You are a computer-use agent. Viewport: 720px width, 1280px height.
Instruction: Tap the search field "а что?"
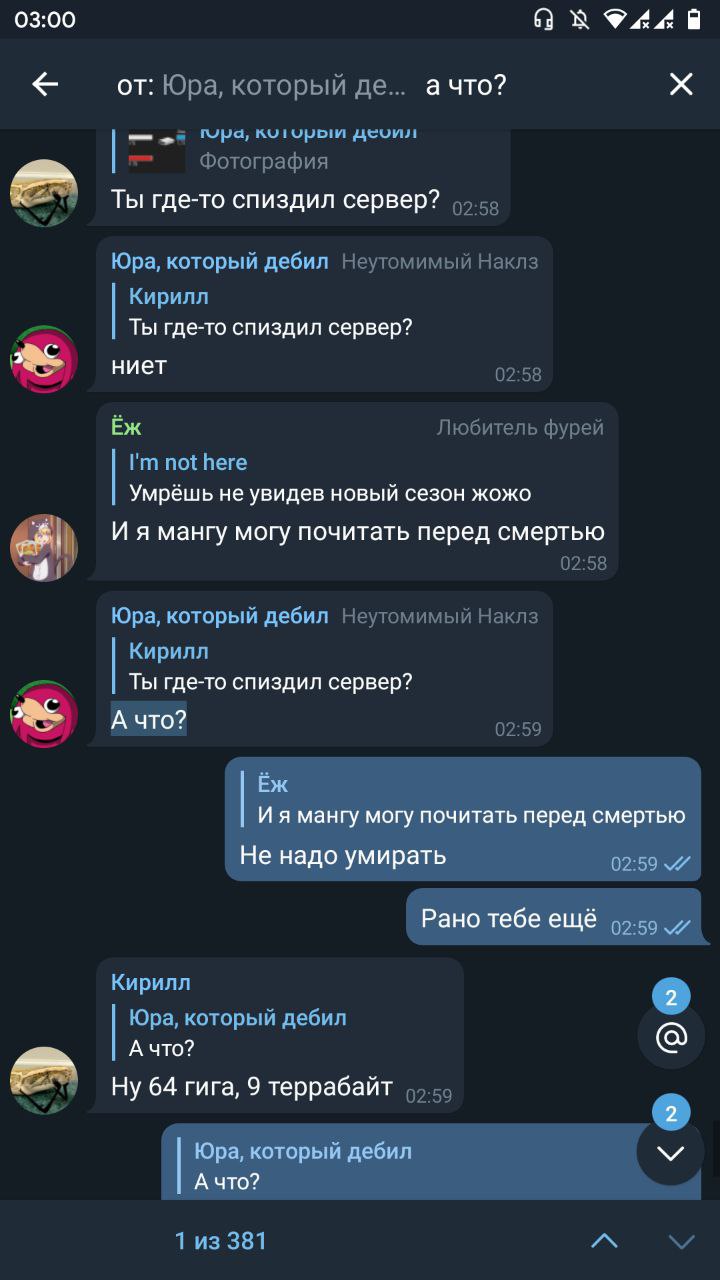pyautogui.click(x=466, y=85)
